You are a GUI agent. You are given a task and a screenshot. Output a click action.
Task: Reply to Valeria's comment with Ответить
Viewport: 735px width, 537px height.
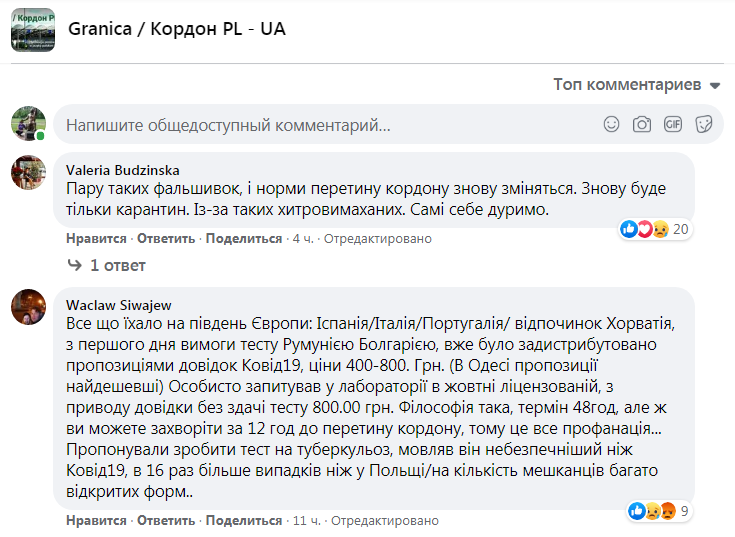coord(166,239)
